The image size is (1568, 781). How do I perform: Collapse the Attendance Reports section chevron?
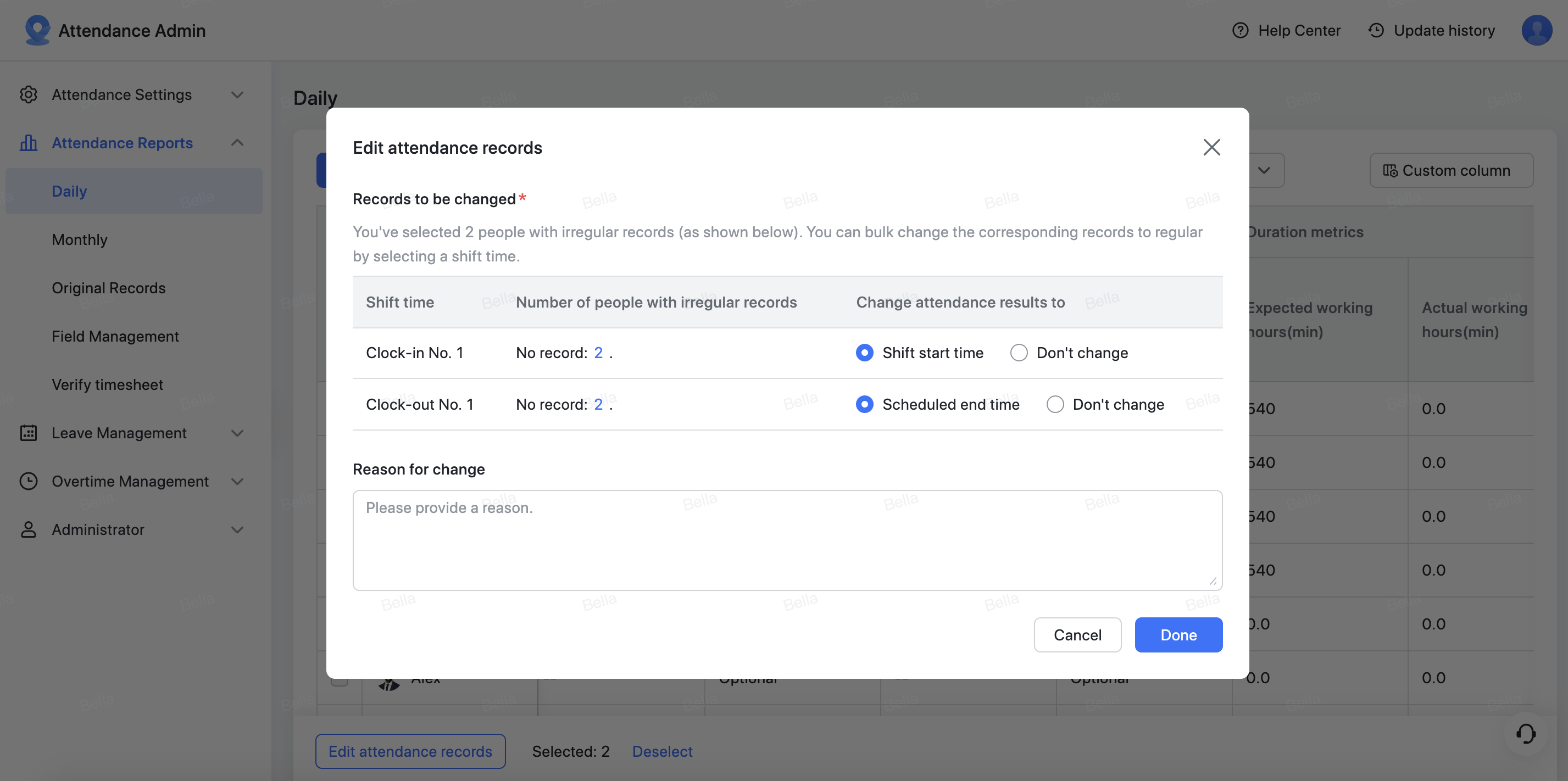(x=237, y=142)
